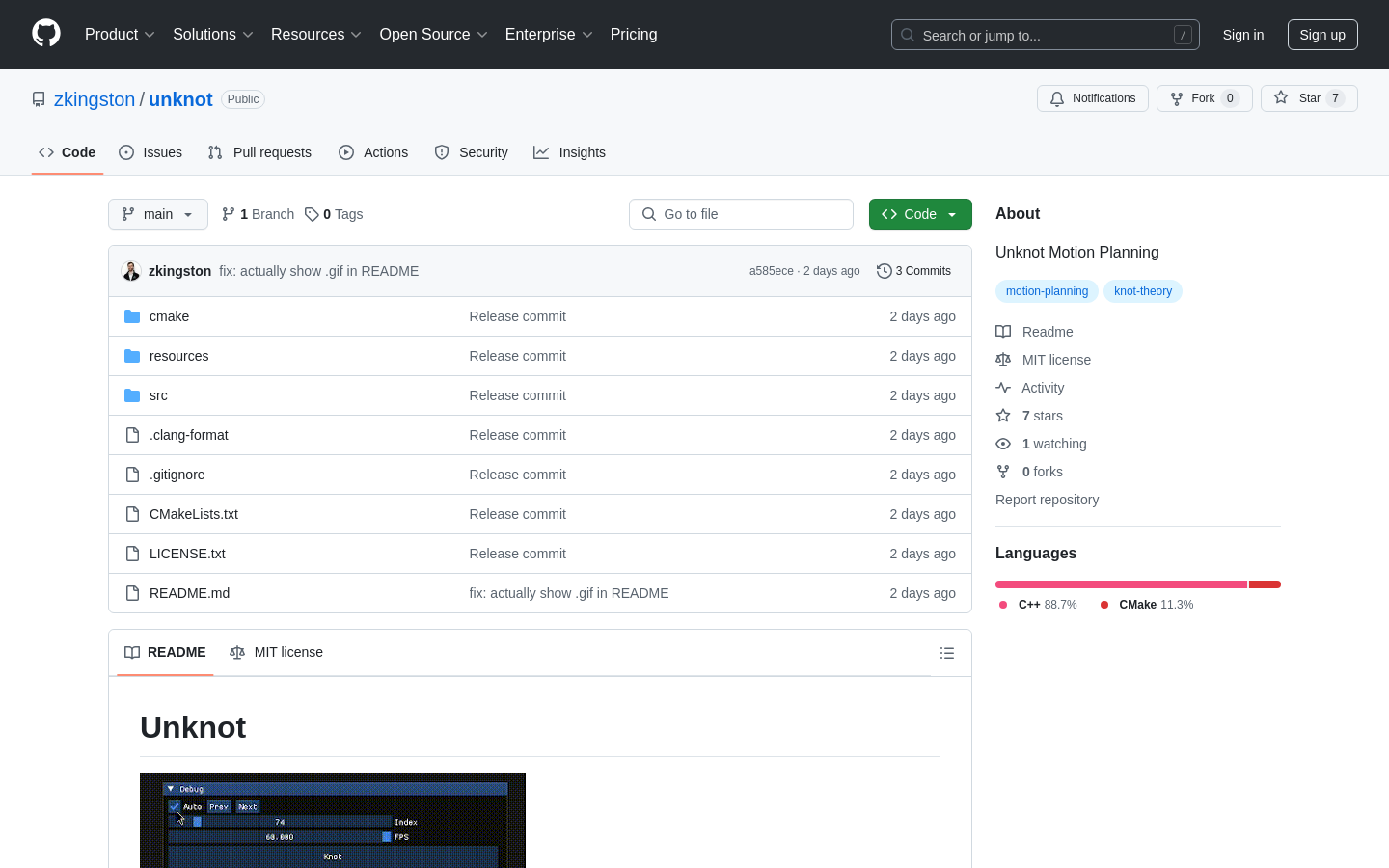Click the GitHub logo icon

point(46,34)
